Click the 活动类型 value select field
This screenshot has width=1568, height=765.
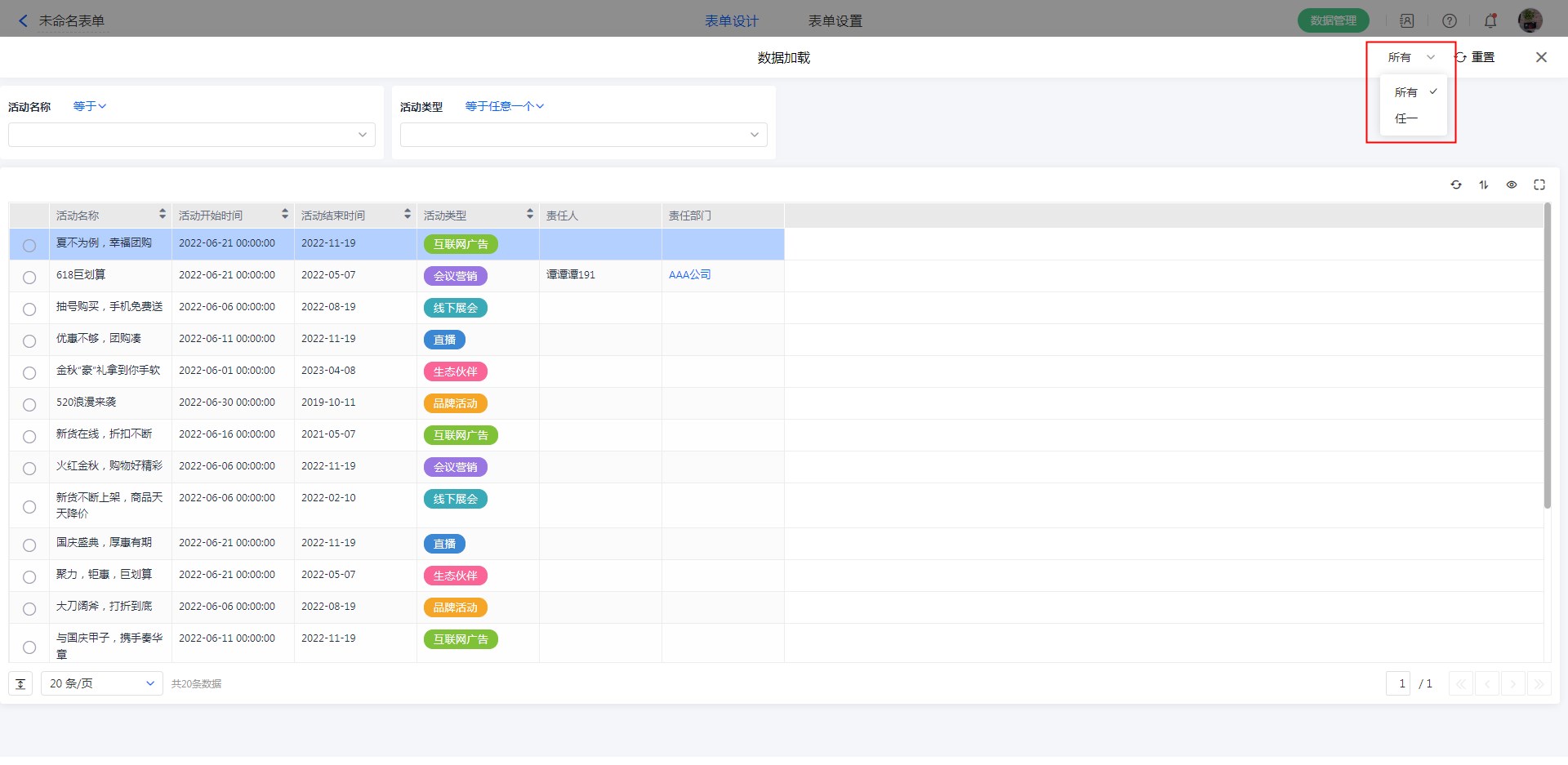pos(583,135)
